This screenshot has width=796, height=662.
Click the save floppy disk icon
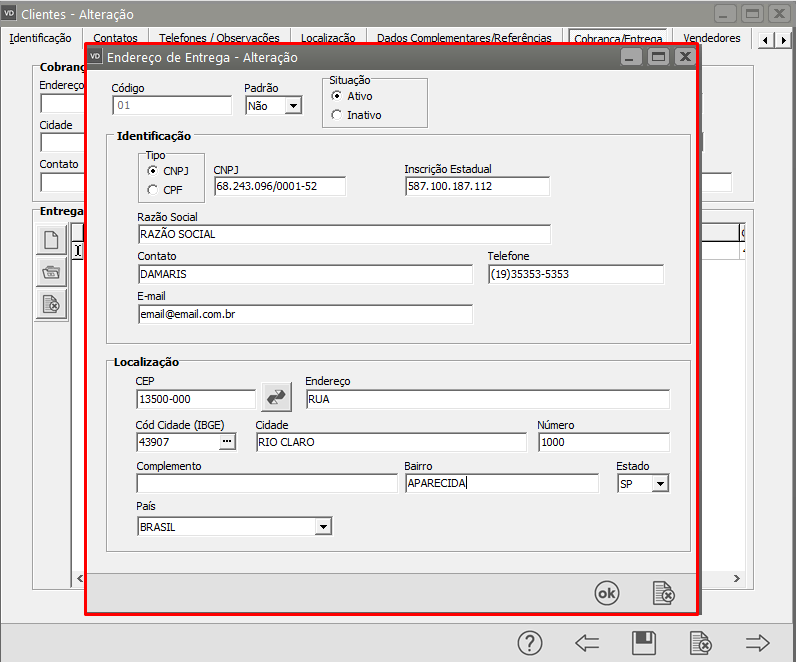(644, 642)
